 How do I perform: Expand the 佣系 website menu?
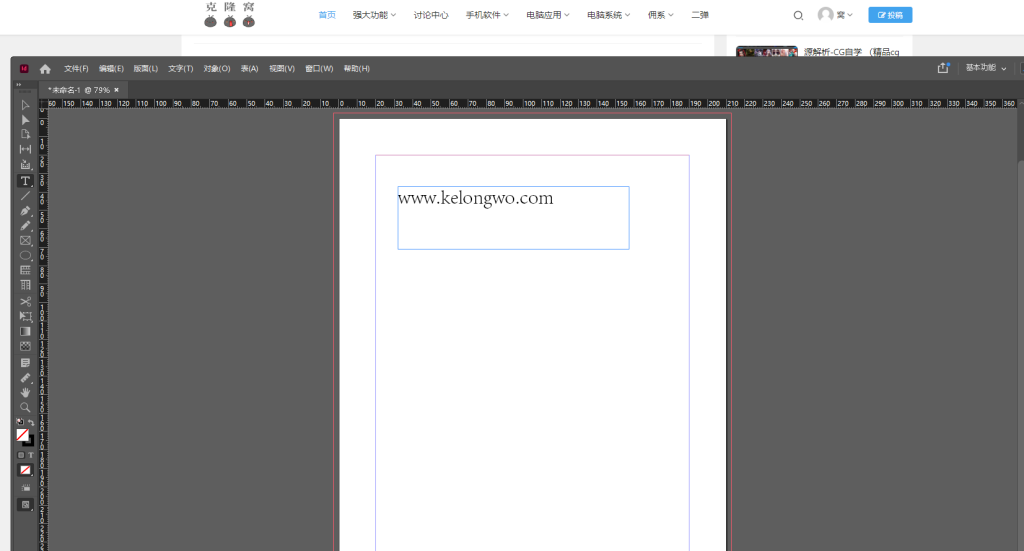[x=660, y=15]
